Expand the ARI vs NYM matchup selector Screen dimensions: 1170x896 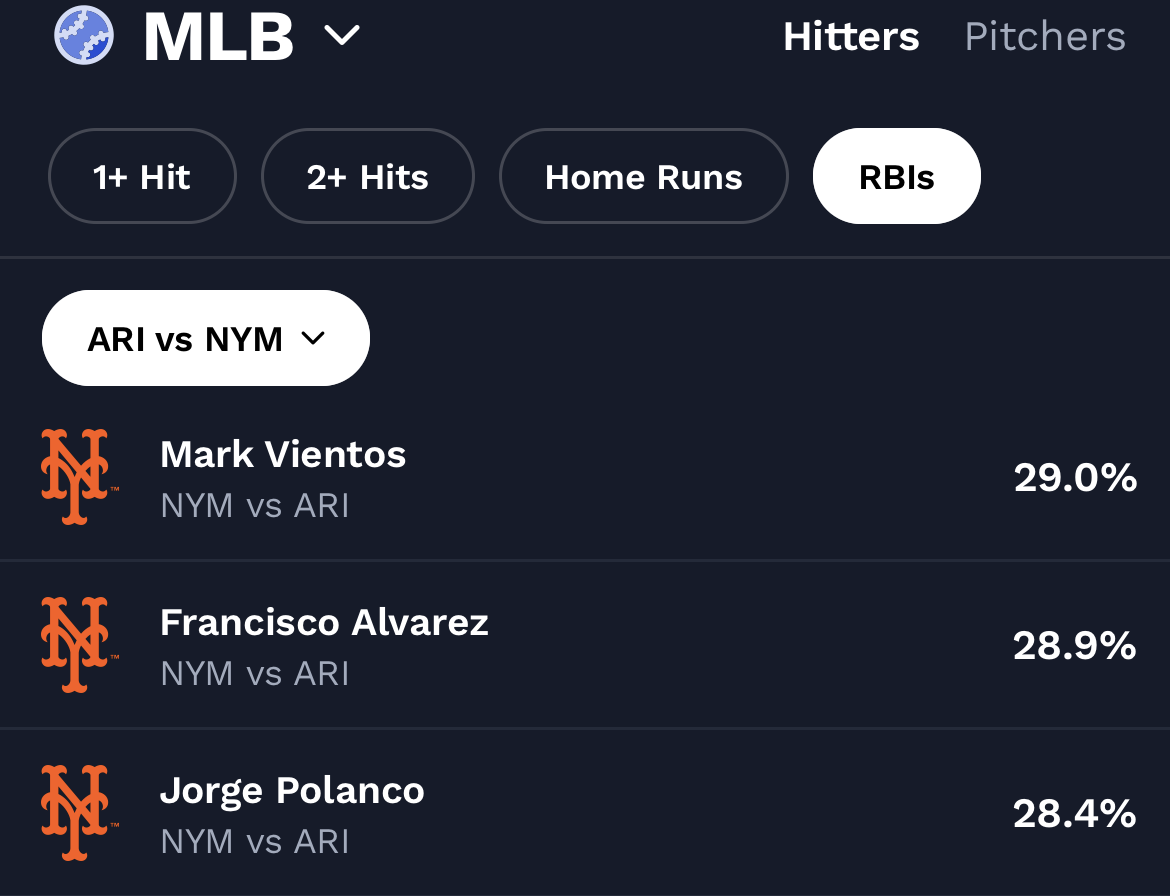click(205, 338)
